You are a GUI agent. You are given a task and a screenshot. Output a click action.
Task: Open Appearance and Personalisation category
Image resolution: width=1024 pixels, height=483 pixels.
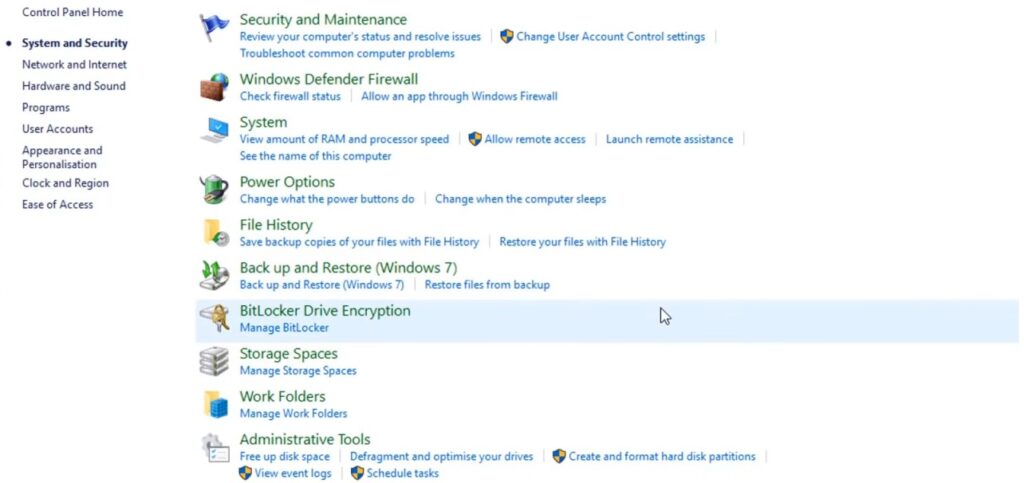pos(62,157)
